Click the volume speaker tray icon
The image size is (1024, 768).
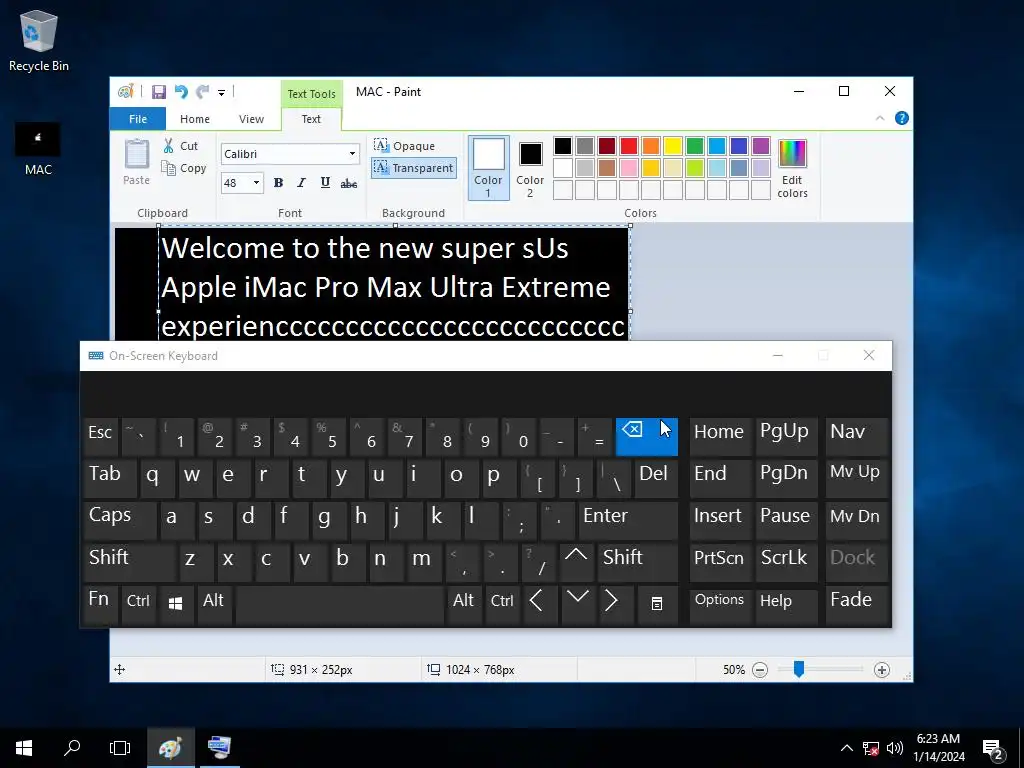(x=895, y=748)
